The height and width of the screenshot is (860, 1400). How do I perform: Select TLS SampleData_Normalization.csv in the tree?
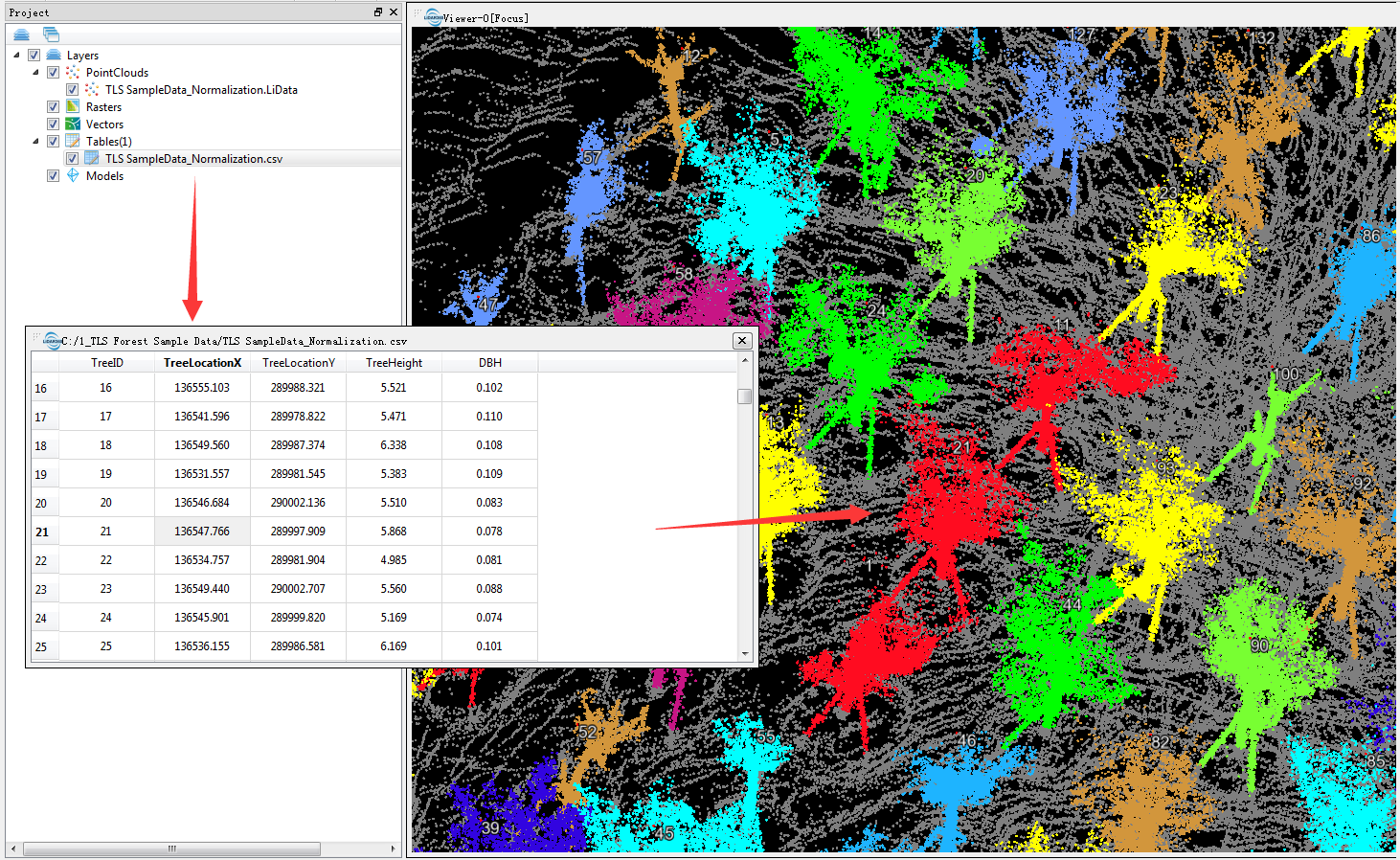[193, 159]
